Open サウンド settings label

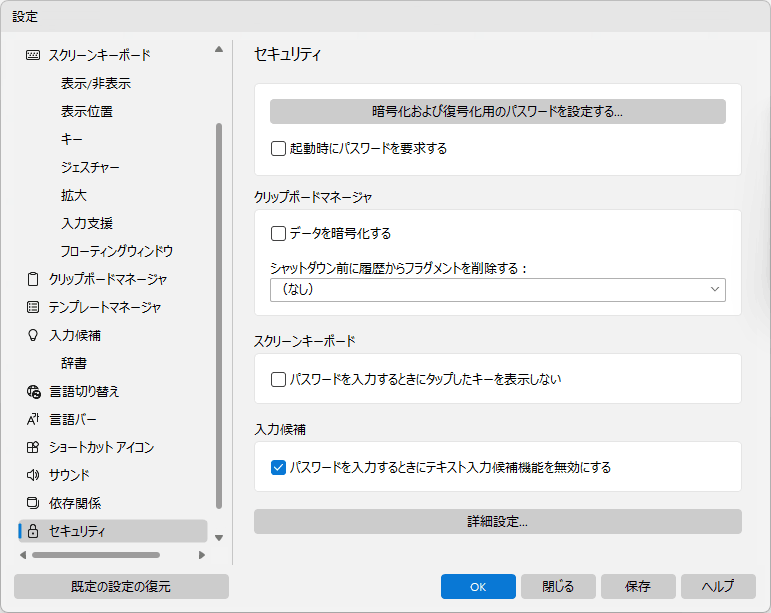pos(69,475)
